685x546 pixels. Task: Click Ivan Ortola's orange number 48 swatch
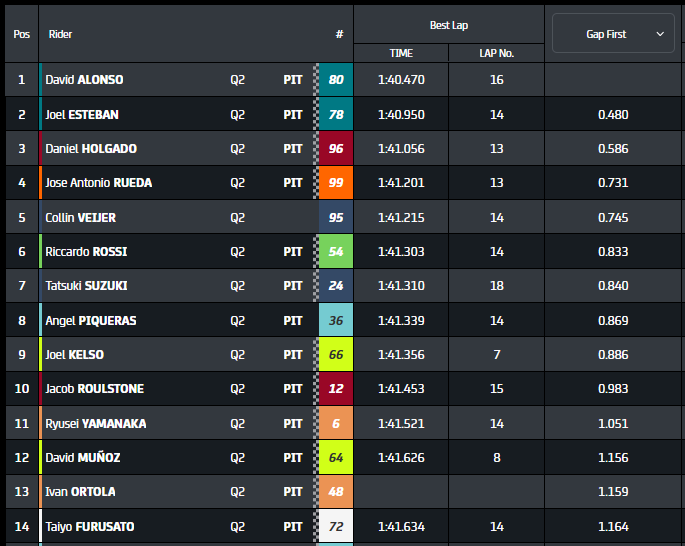coord(335,492)
